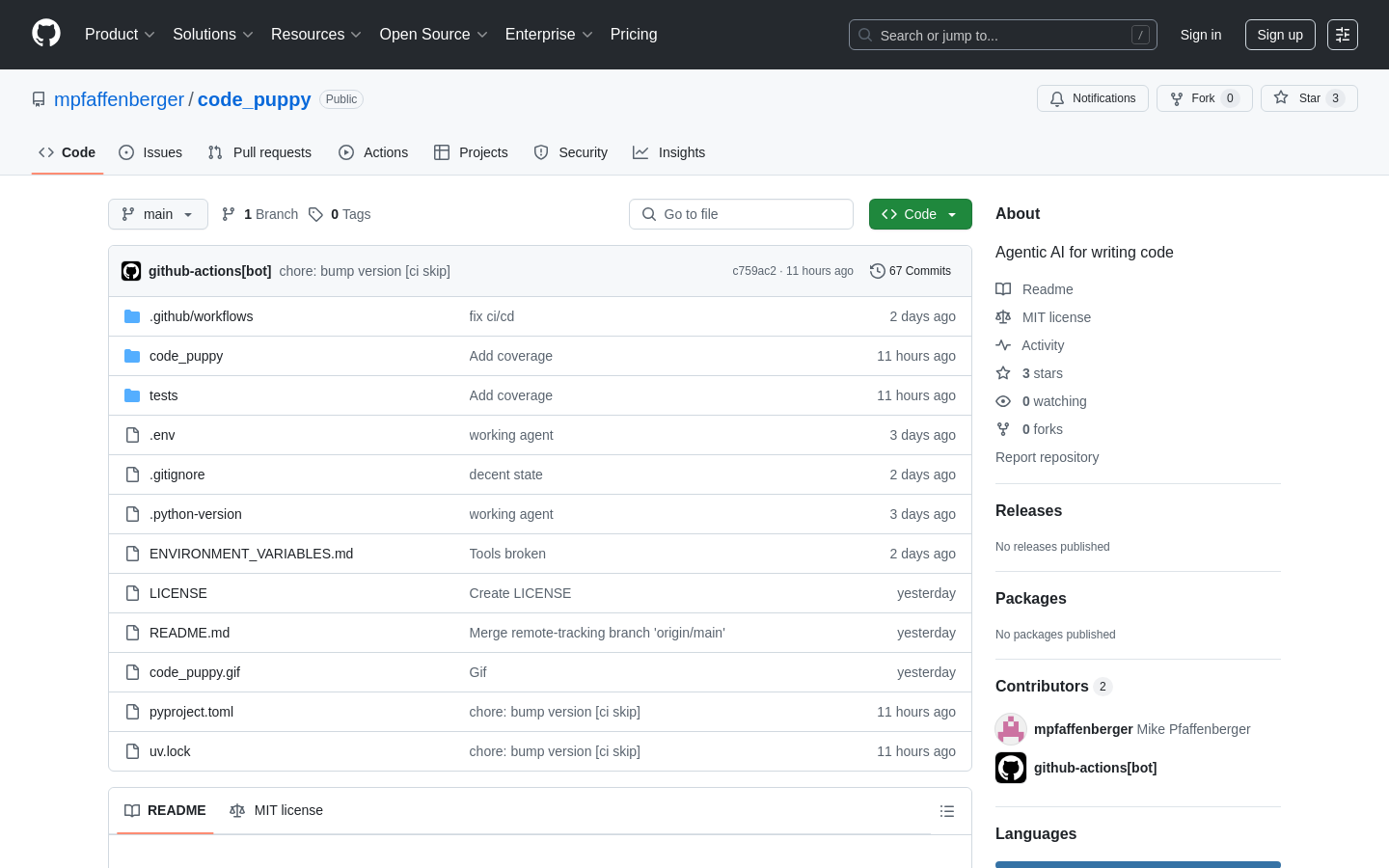Switch to the Projects tab
The width and height of the screenshot is (1389, 868).
(471, 152)
